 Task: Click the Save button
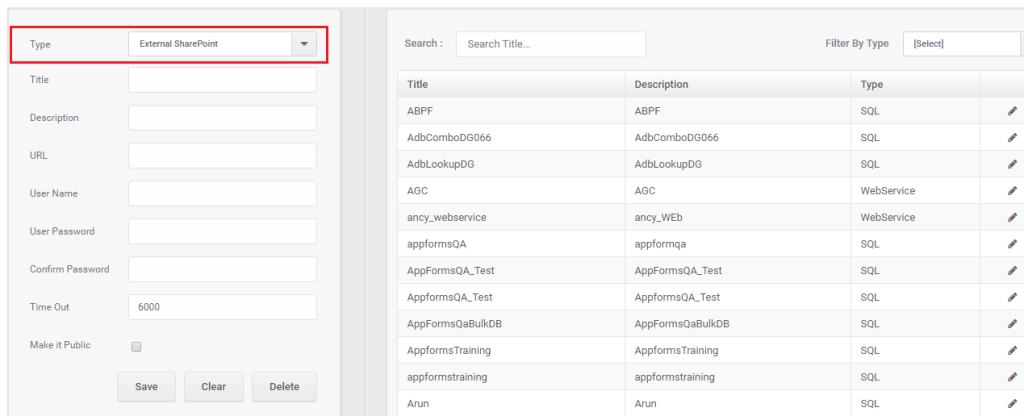146,387
